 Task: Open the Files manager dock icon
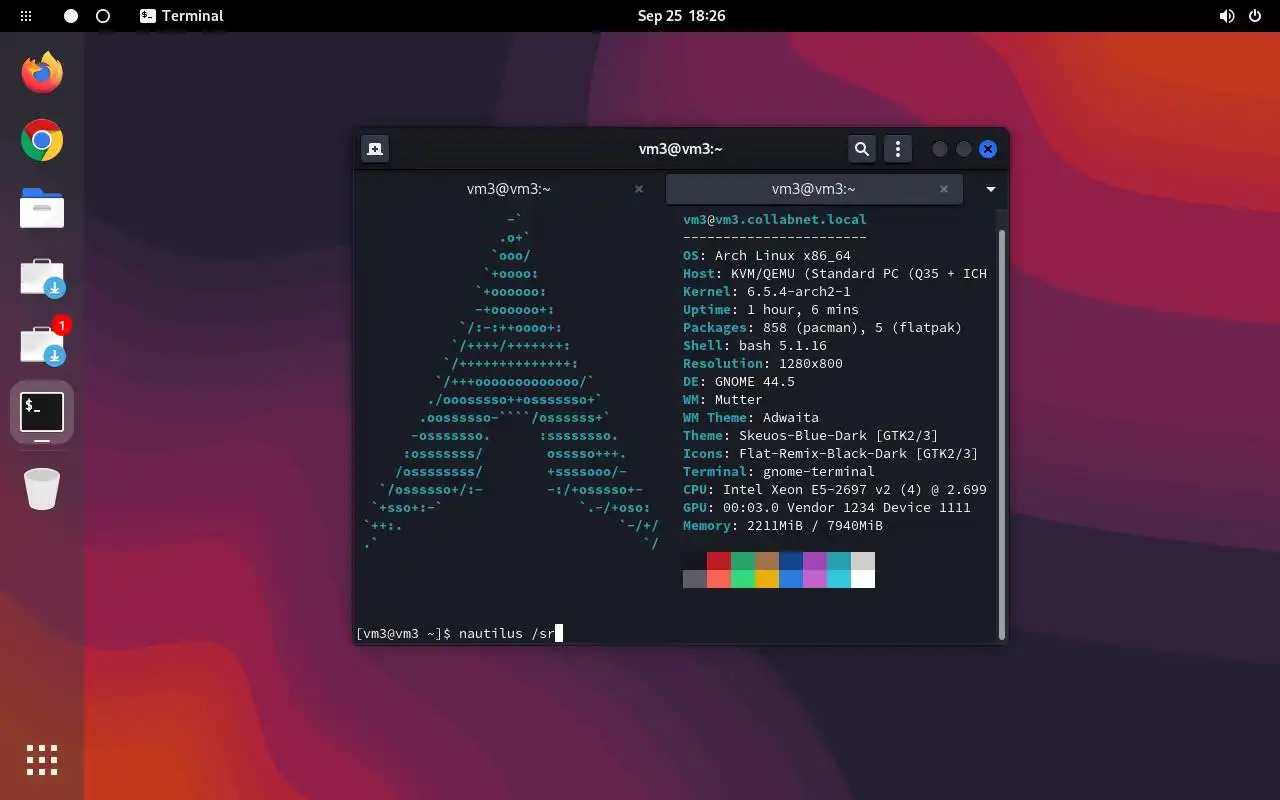click(x=42, y=209)
